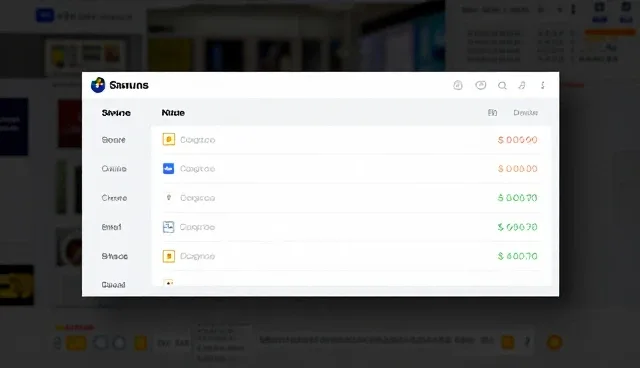This screenshot has width=640, height=368.
Task: Click the music note icon in header
Action: (x=522, y=85)
